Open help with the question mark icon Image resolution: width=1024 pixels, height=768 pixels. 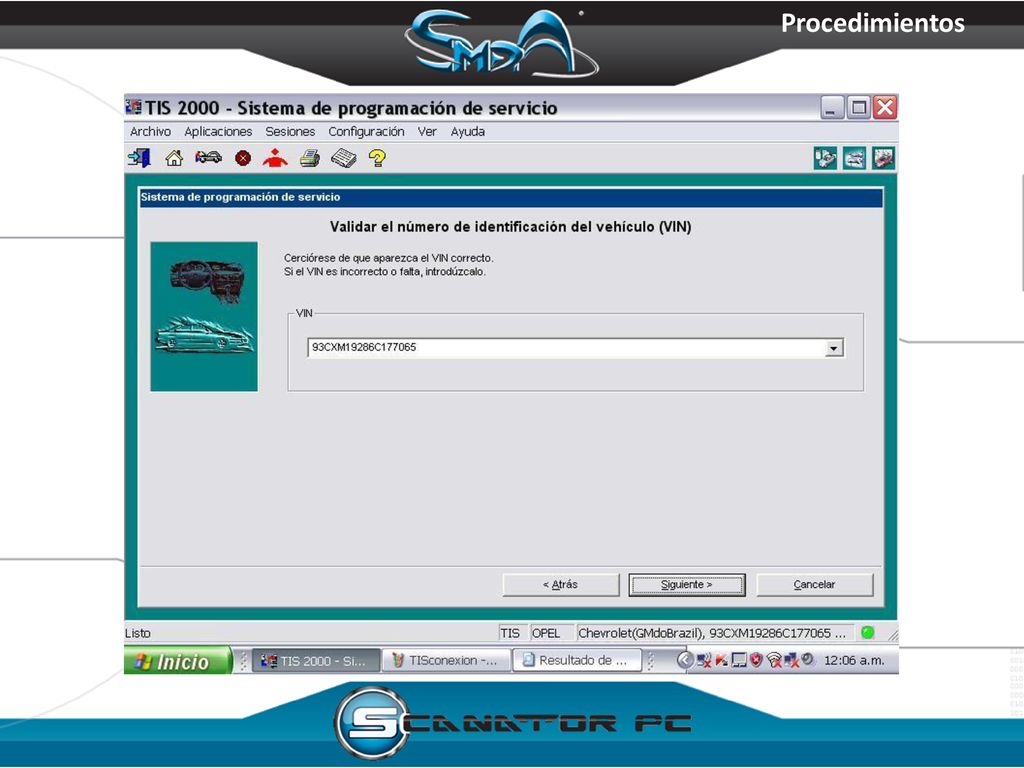coord(377,158)
